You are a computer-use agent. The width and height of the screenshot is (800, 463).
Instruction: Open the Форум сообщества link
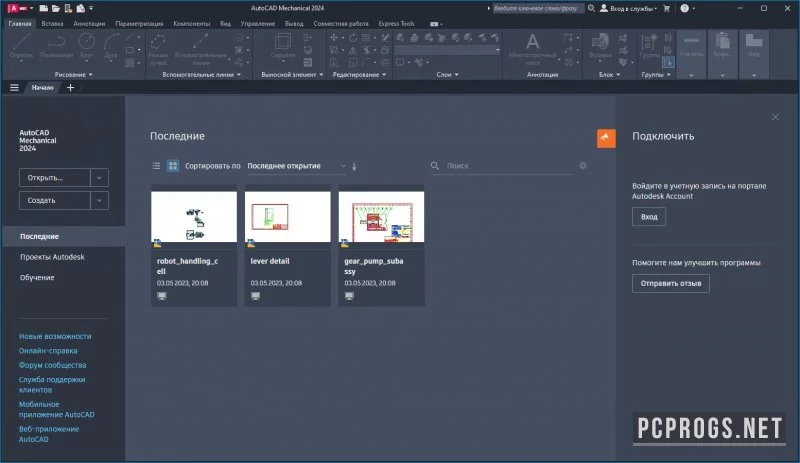click(x=53, y=365)
